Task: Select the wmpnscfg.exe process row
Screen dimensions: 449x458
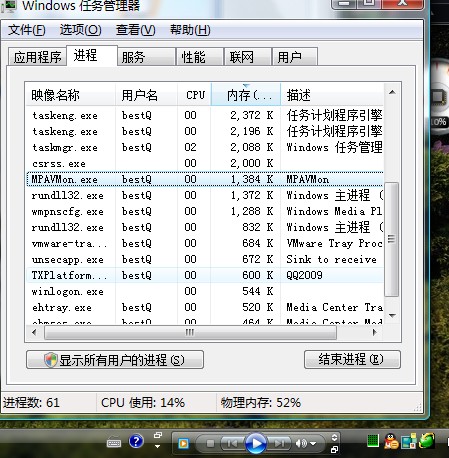Action: point(205,211)
